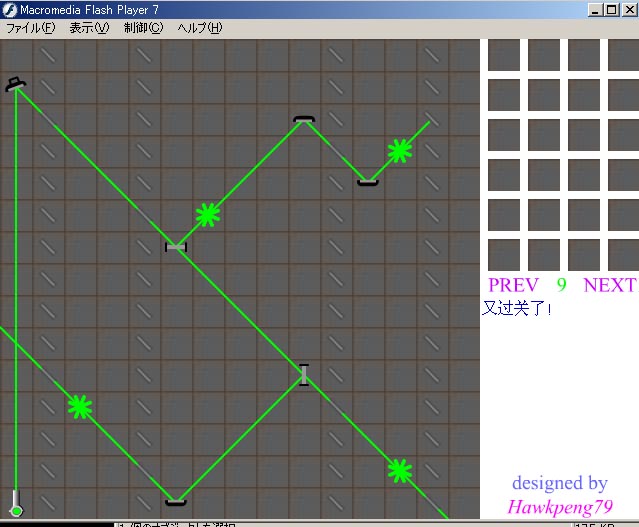
Task: Click the lit star next to horizontal splitter
Action: pos(208,215)
